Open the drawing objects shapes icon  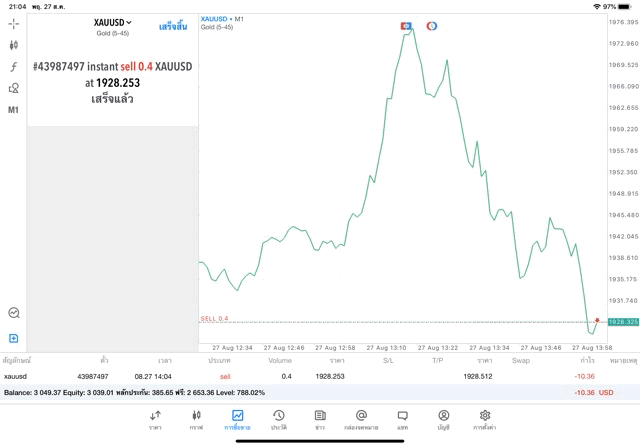14,88
